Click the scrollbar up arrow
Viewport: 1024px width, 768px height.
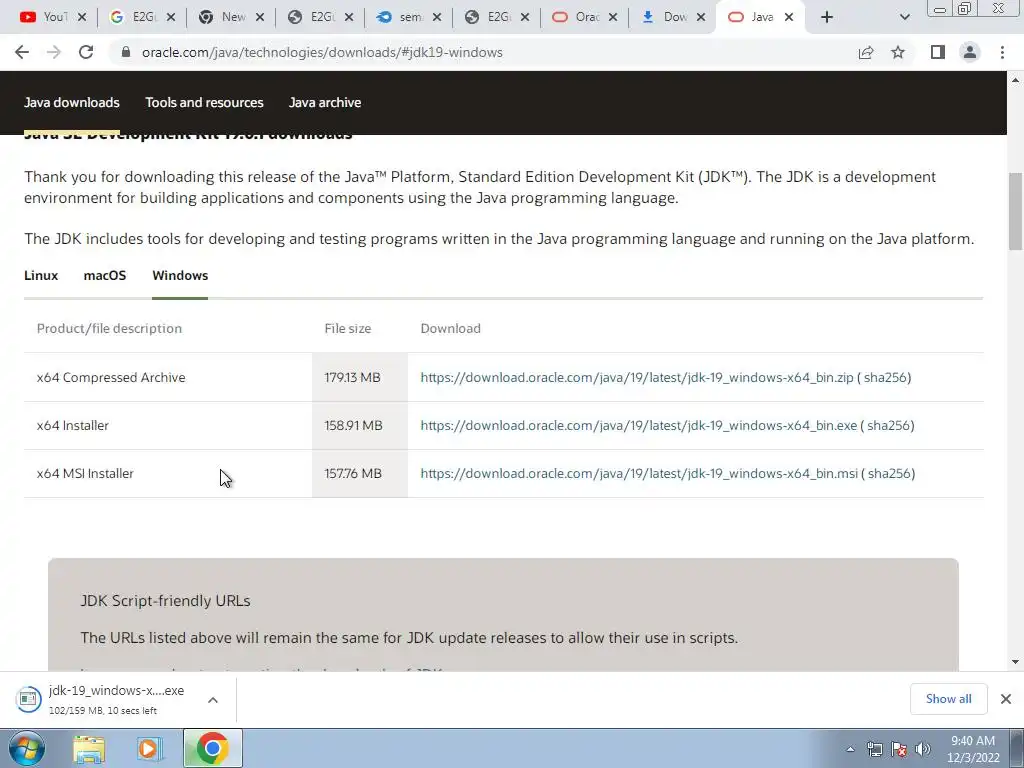pos(1015,80)
